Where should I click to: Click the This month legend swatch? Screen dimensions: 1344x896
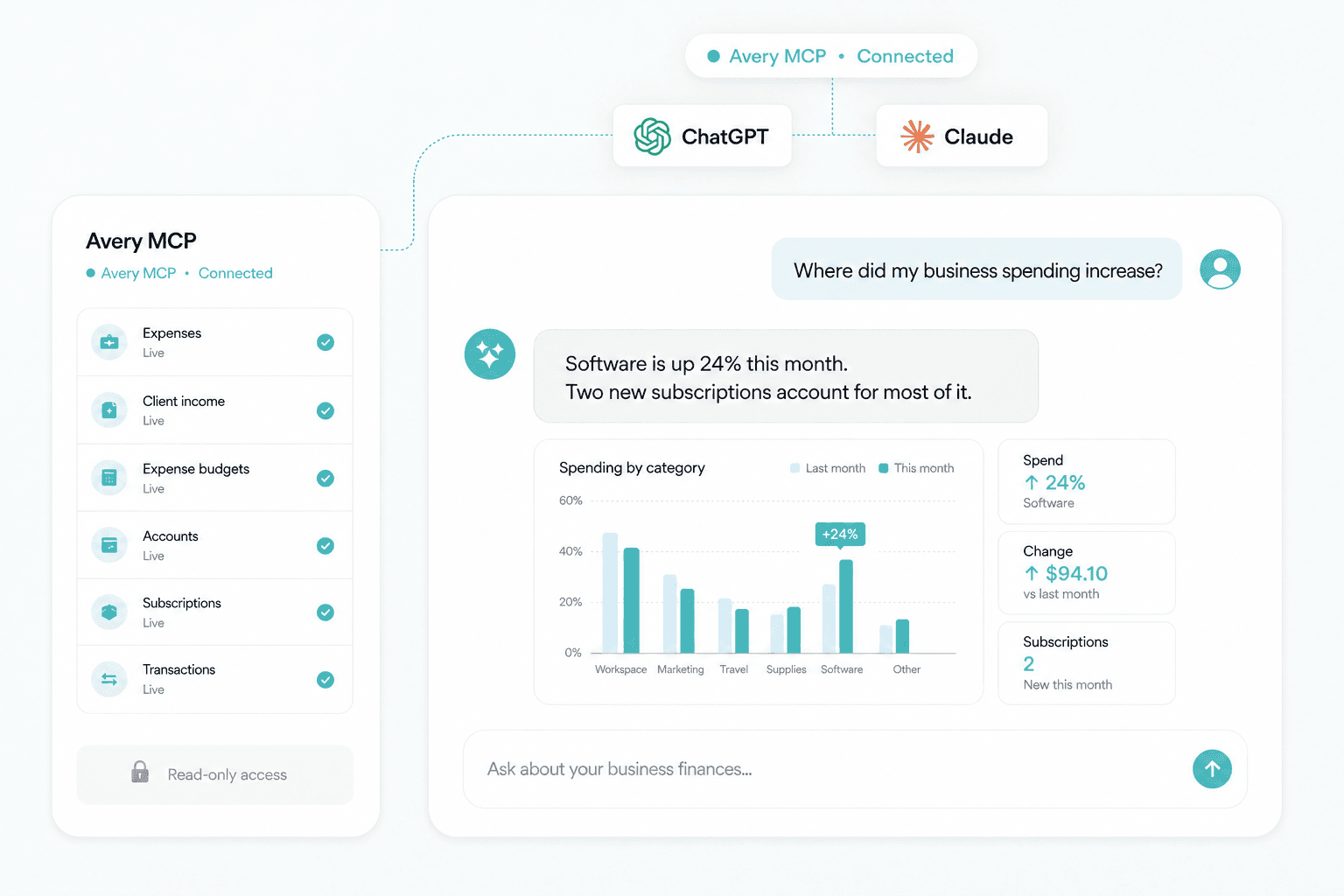coord(884,468)
